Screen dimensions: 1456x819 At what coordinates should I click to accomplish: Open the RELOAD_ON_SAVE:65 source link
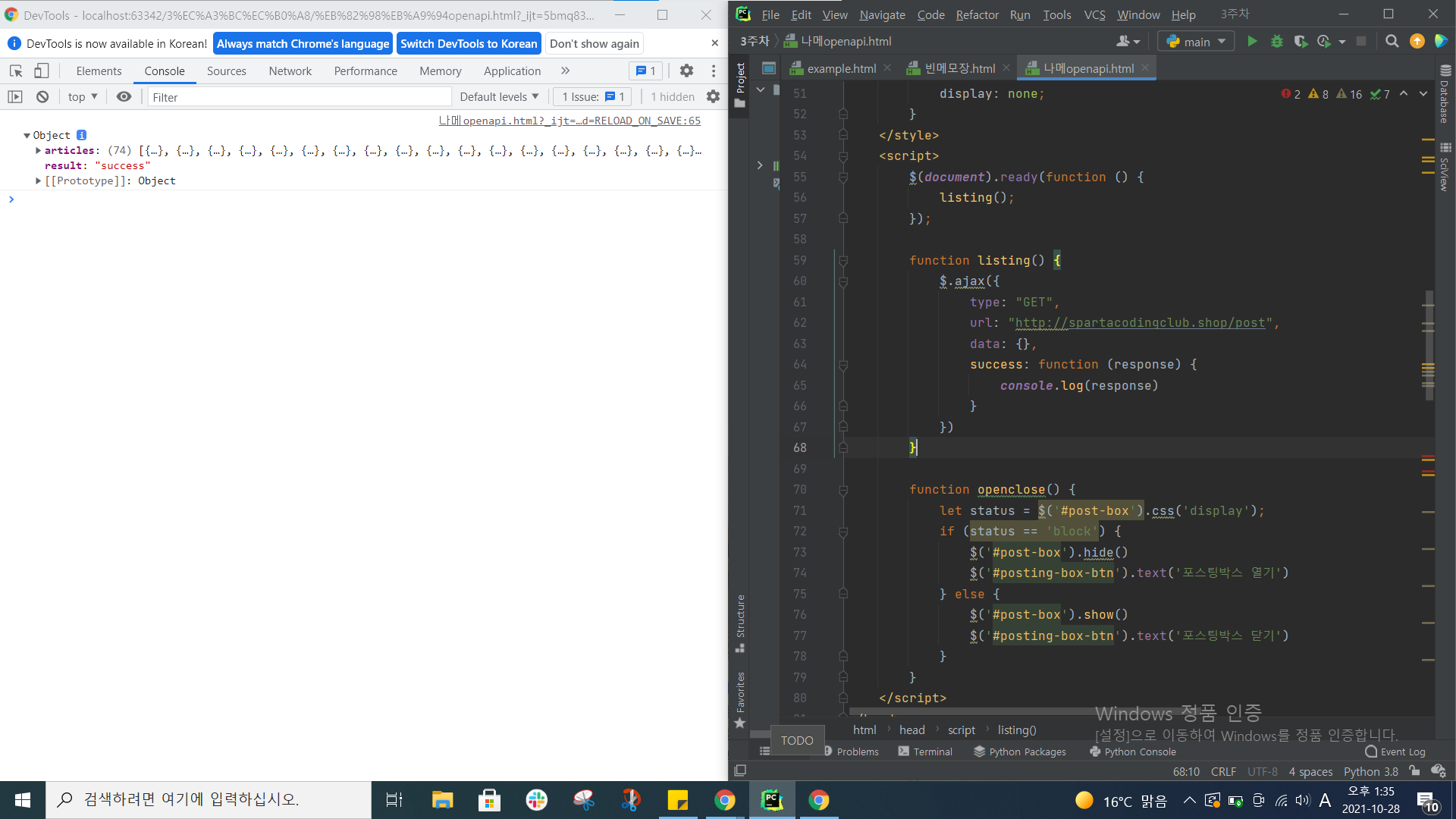pyautogui.click(x=570, y=121)
